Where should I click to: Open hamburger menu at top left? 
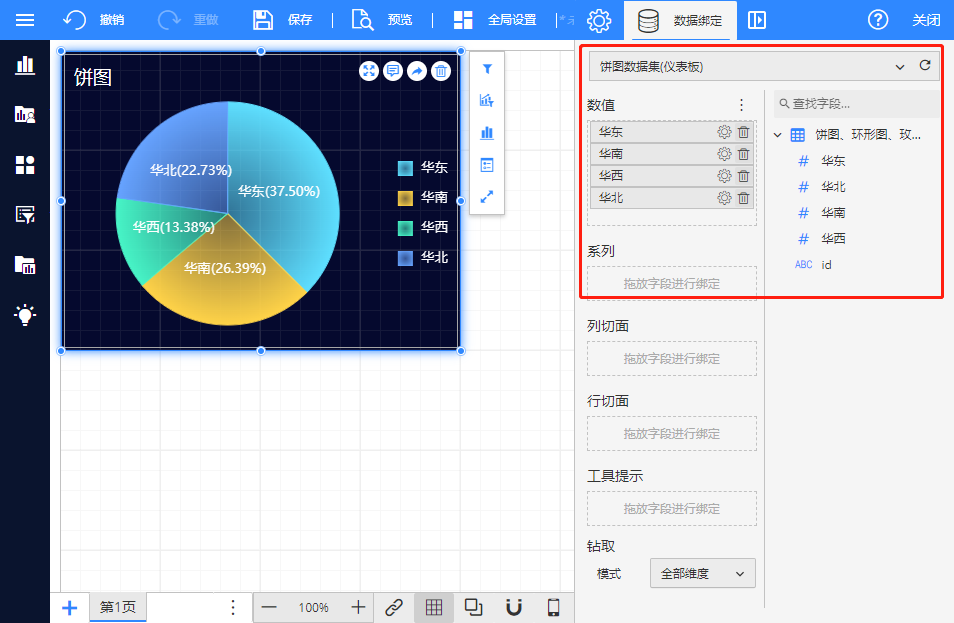[25, 20]
